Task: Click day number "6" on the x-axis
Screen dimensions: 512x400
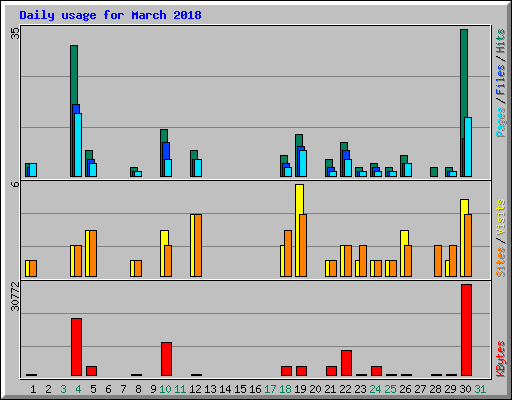Action: pyautogui.click(x=108, y=389)
